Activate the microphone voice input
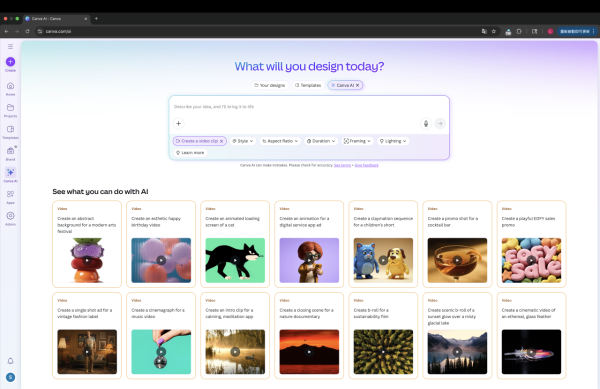This screenshot has width=600, height=389. 426,124
